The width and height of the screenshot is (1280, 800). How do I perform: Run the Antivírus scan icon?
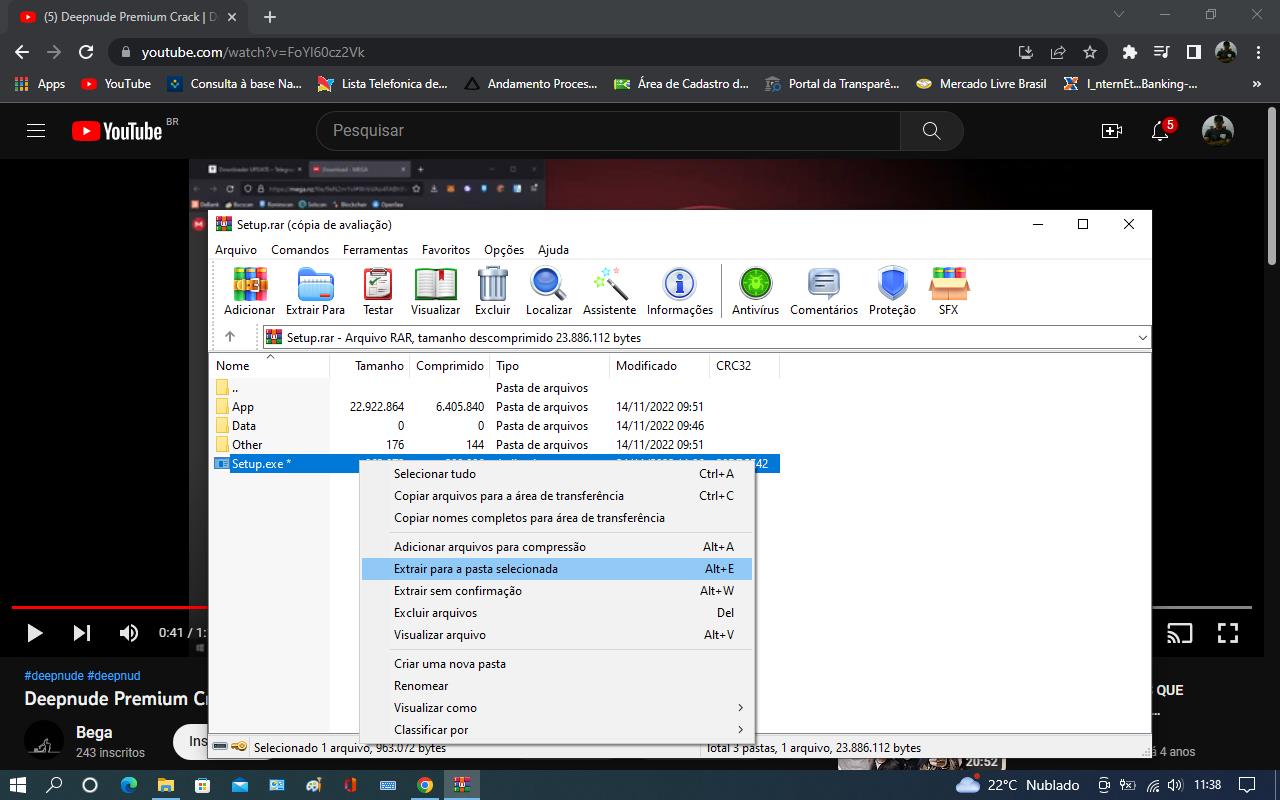pyautogui.click(x=755, y=291)
